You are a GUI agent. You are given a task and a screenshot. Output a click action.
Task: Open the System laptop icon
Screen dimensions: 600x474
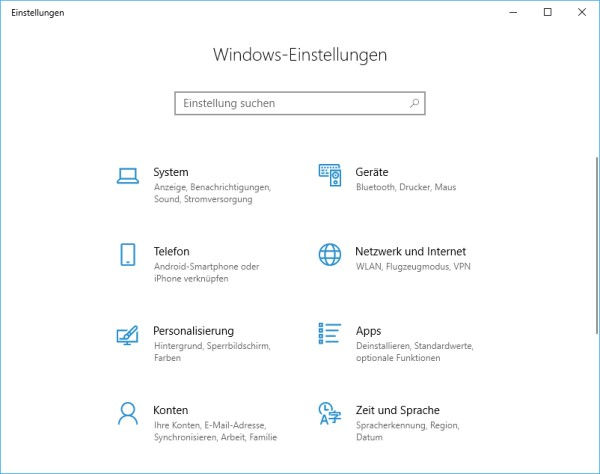click(x=128, y=176)
